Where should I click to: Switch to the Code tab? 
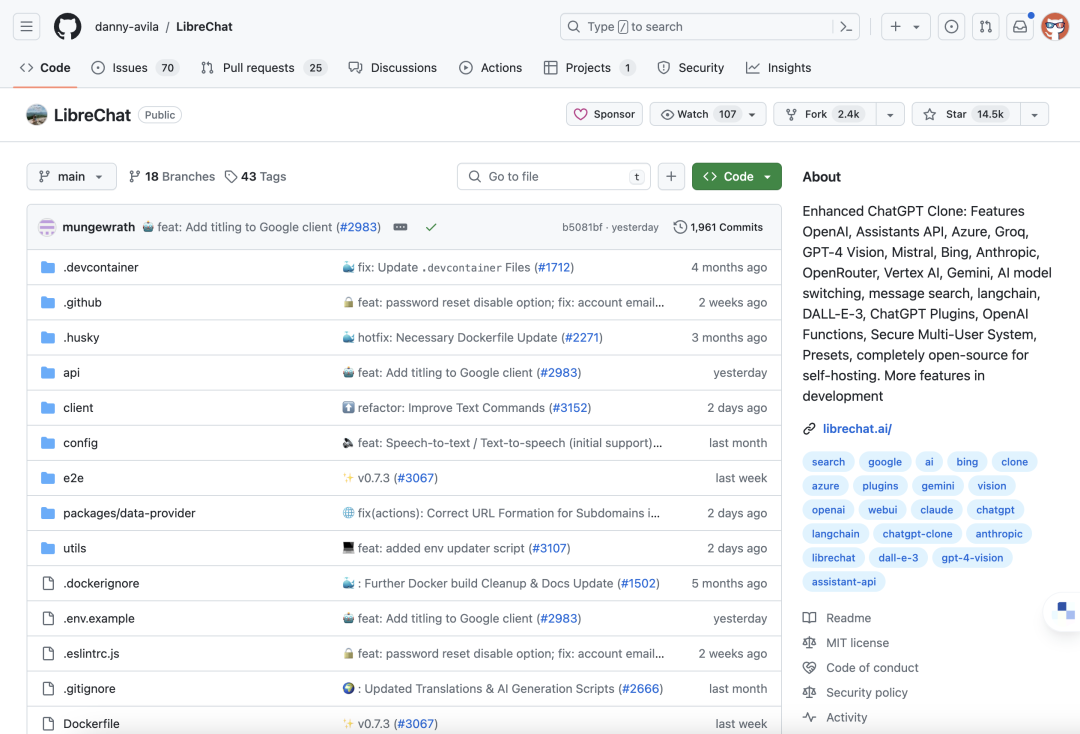coord(45,67)
